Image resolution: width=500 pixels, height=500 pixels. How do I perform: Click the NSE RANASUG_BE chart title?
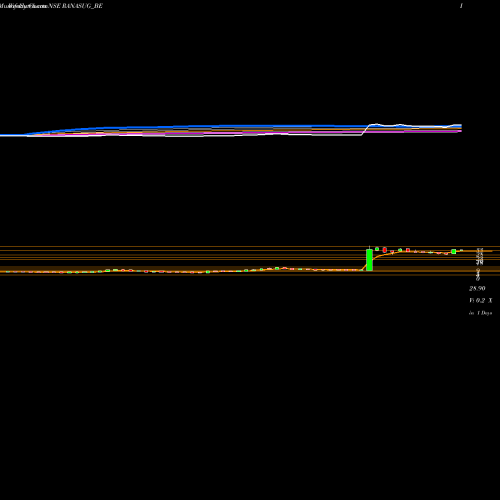(75, 6)
